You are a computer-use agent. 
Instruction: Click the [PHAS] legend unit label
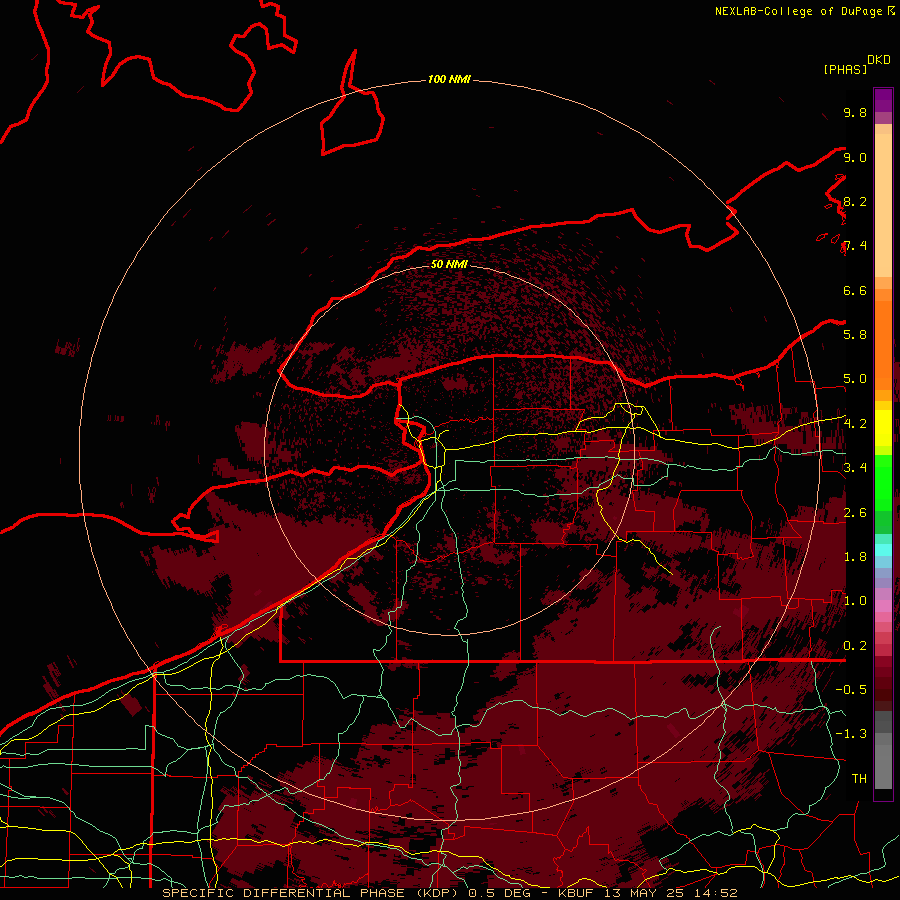pyautogui.click(x=845, y=69)
